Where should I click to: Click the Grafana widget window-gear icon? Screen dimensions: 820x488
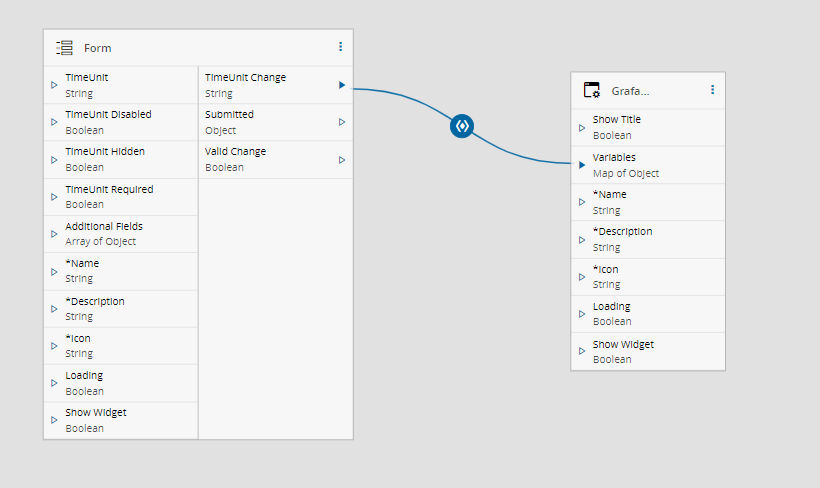592,90
